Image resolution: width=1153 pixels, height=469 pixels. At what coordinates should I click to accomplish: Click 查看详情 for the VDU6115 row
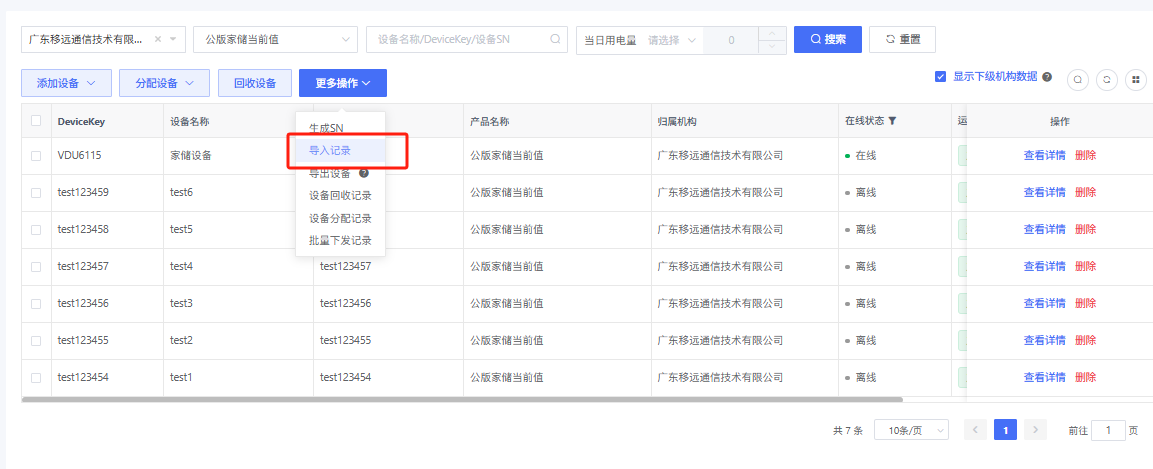coord(1044,155)
